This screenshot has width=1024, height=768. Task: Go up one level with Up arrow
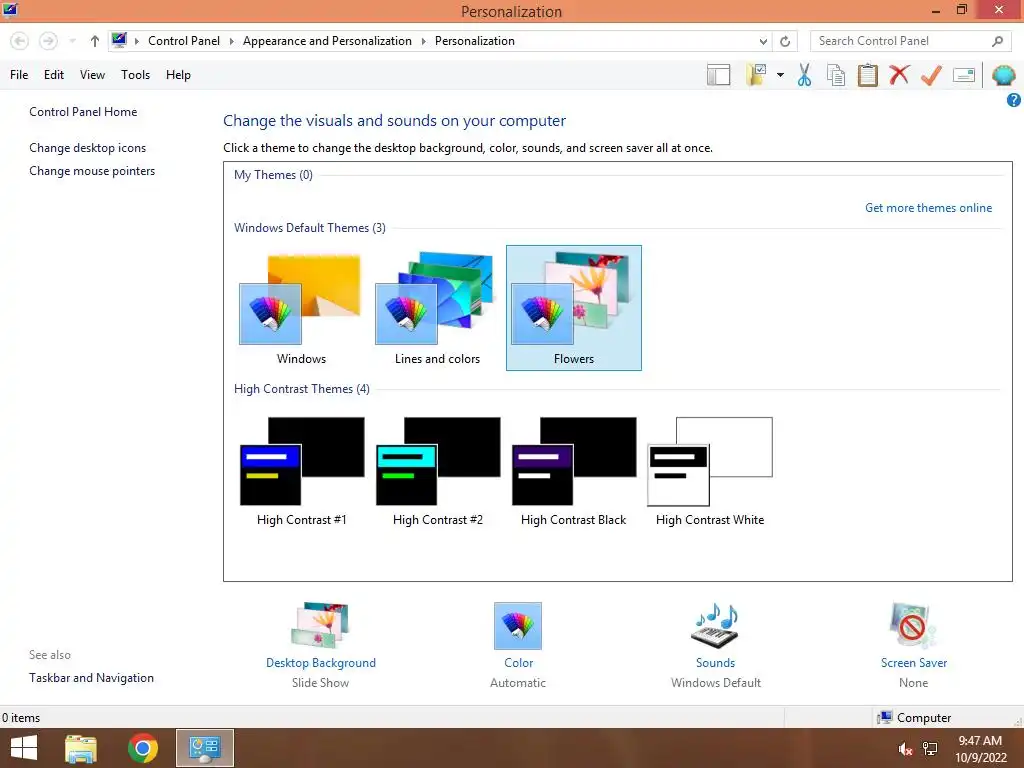(95, 41)
